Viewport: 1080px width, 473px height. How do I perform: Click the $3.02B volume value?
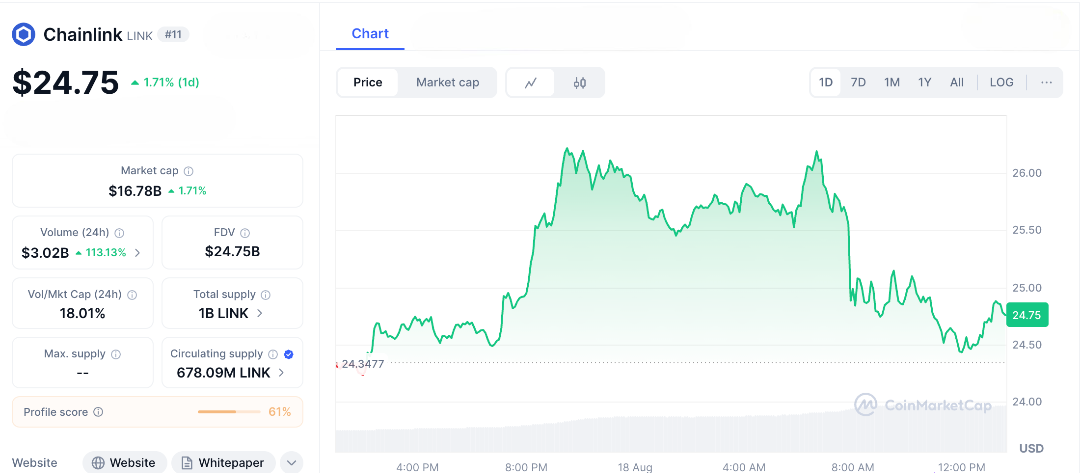(45, 253)
